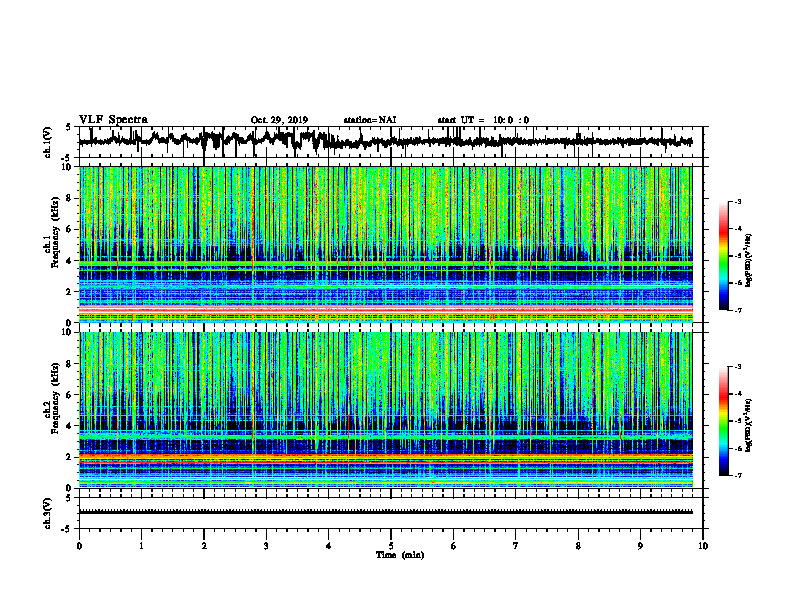Click time axis tick label "0"
This screenshot has width=792, height=612.
(79, 546)
